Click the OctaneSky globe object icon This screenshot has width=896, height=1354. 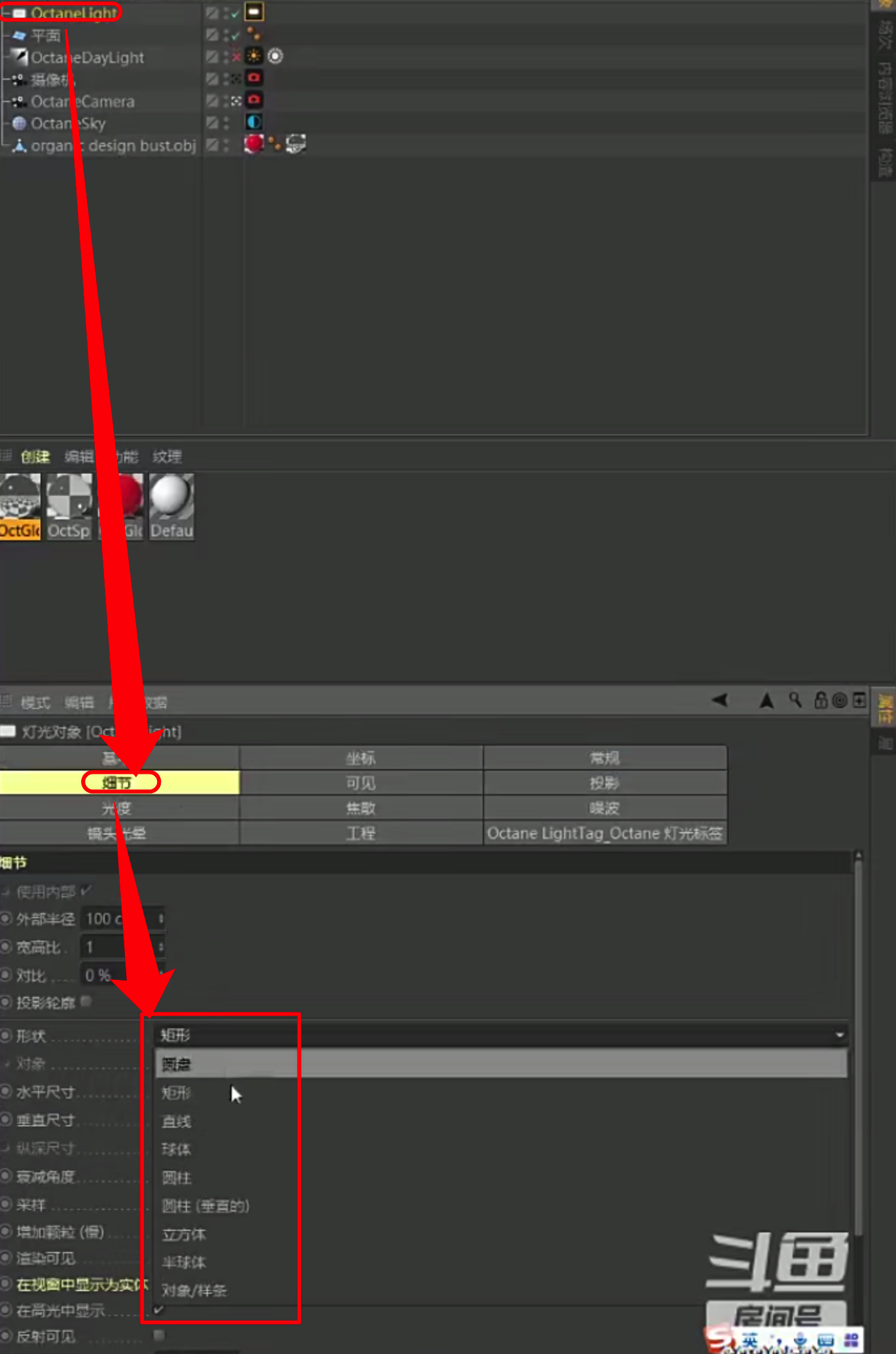pyautogui.click(x=20, y=123)
